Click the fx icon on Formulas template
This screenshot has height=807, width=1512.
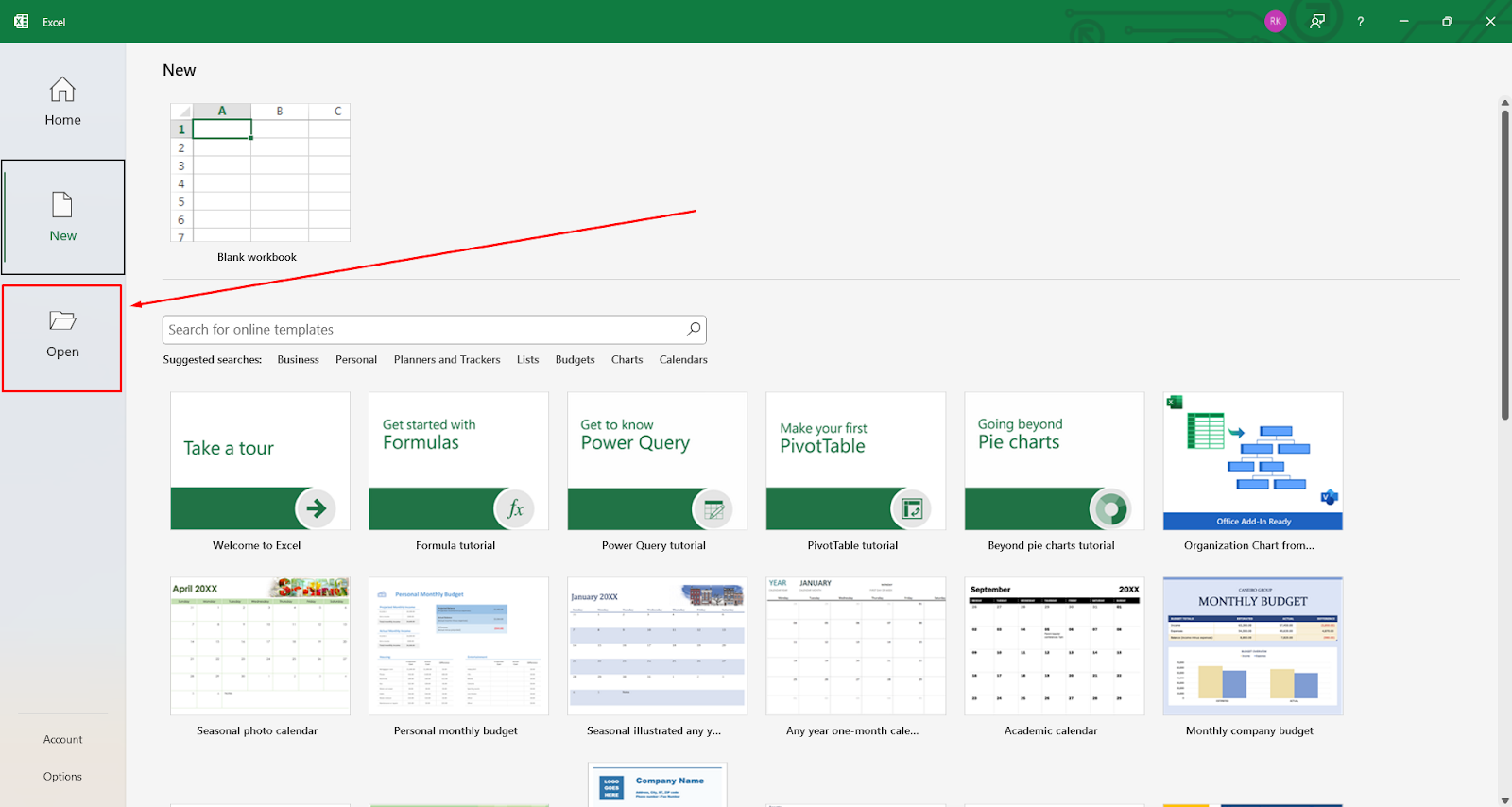point(515,508)
